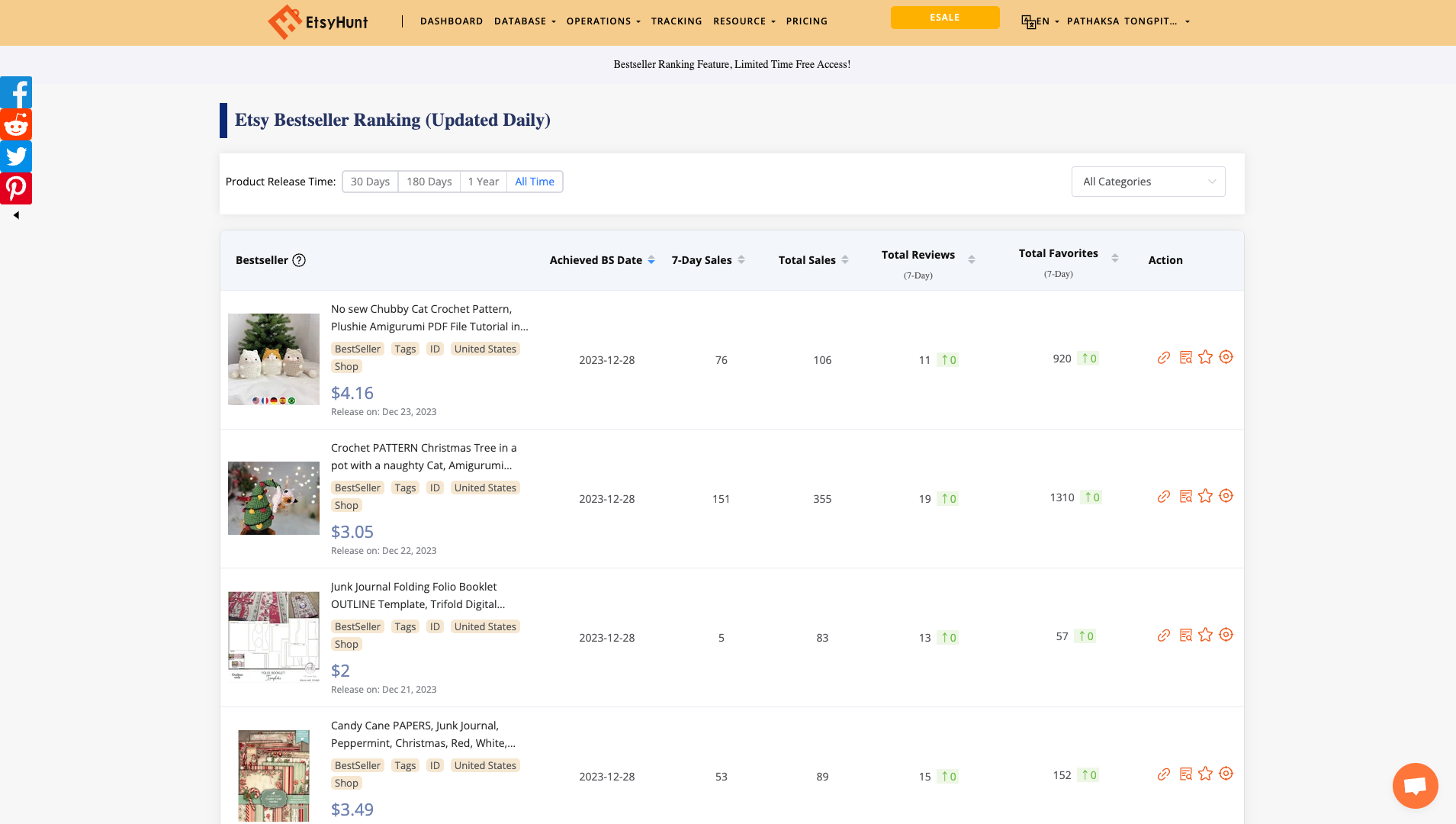Open the OPERATIONS menu

[x=603, y=21]
